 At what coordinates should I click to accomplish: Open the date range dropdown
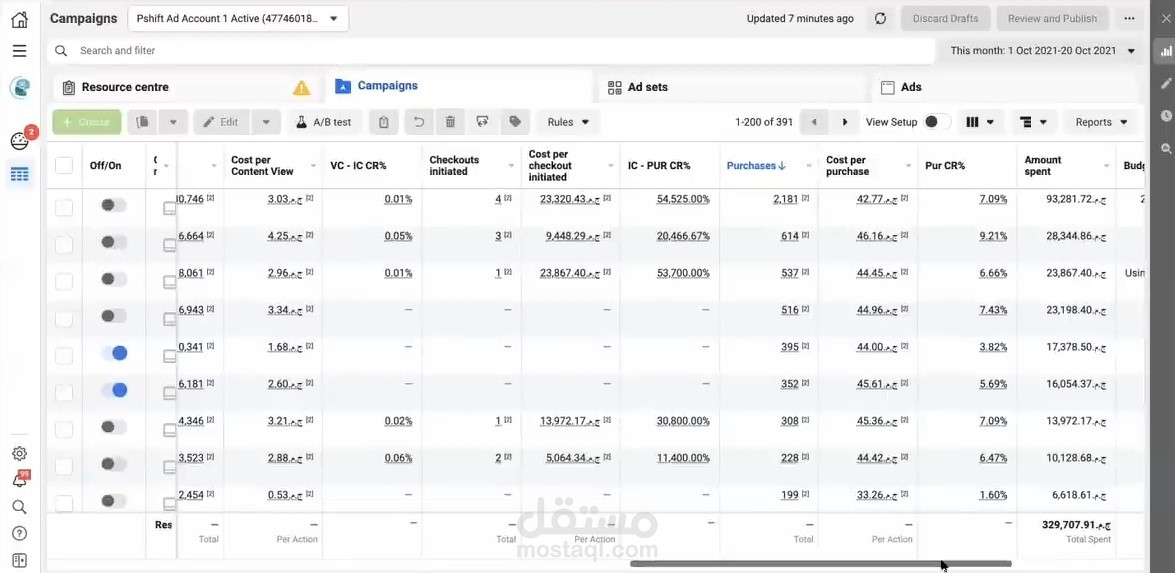pos(1042,51)
